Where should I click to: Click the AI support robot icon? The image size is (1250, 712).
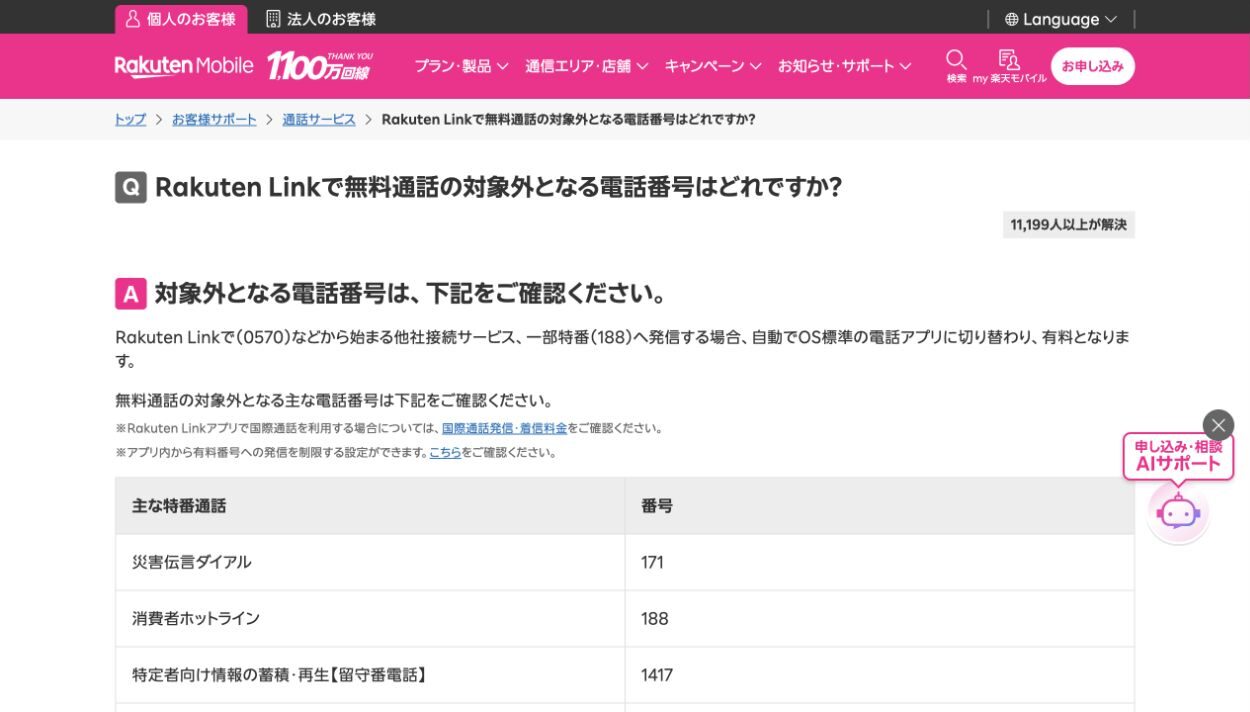coord(1178,513)
